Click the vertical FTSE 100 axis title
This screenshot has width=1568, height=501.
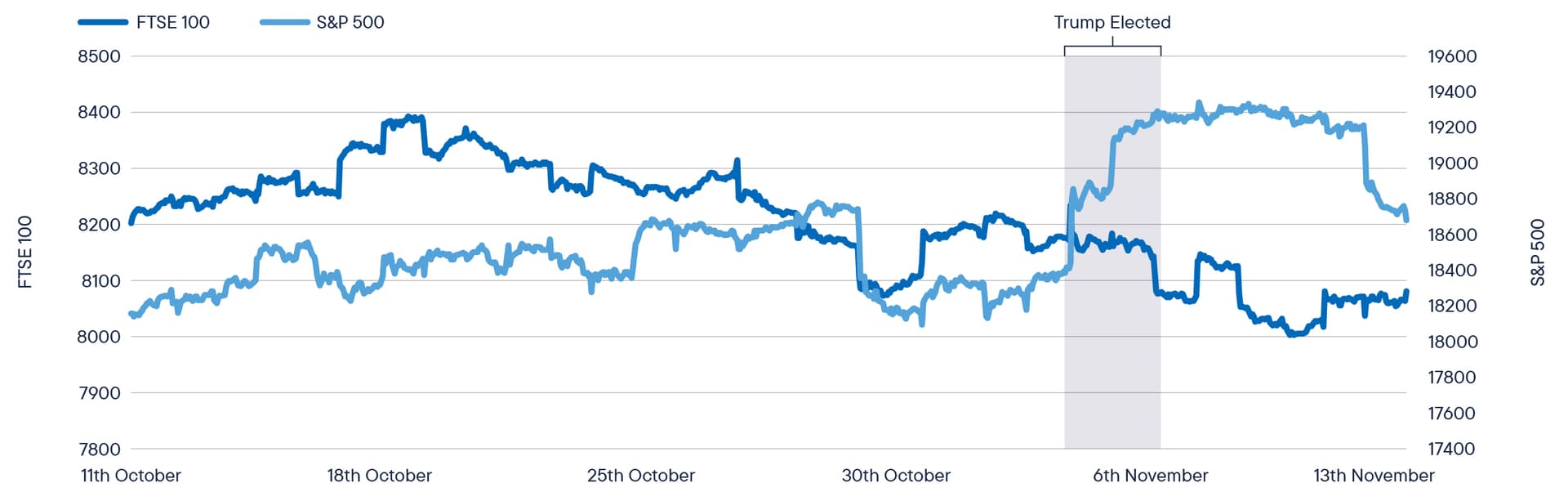[x=25, y=252]
